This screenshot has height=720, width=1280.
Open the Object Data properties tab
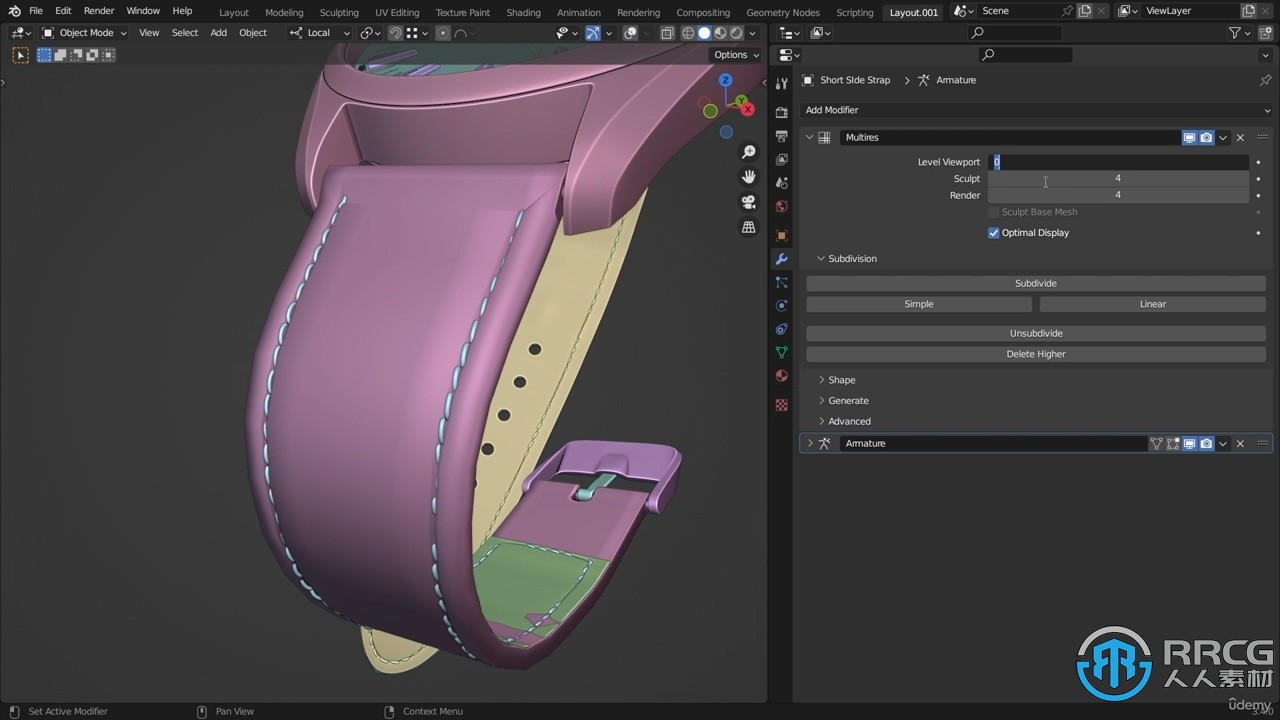[782, 352]
